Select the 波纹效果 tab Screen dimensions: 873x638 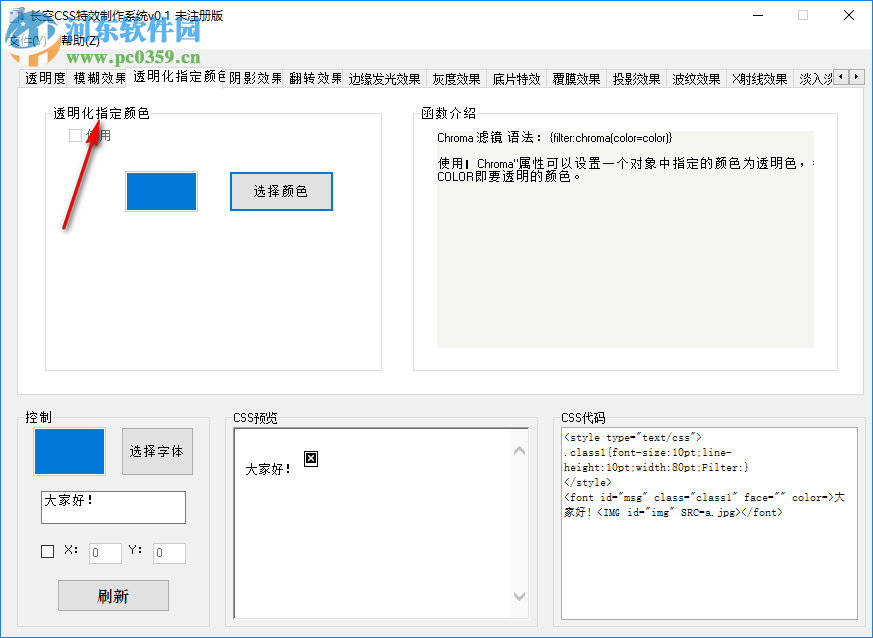click(x=696, y=76)
